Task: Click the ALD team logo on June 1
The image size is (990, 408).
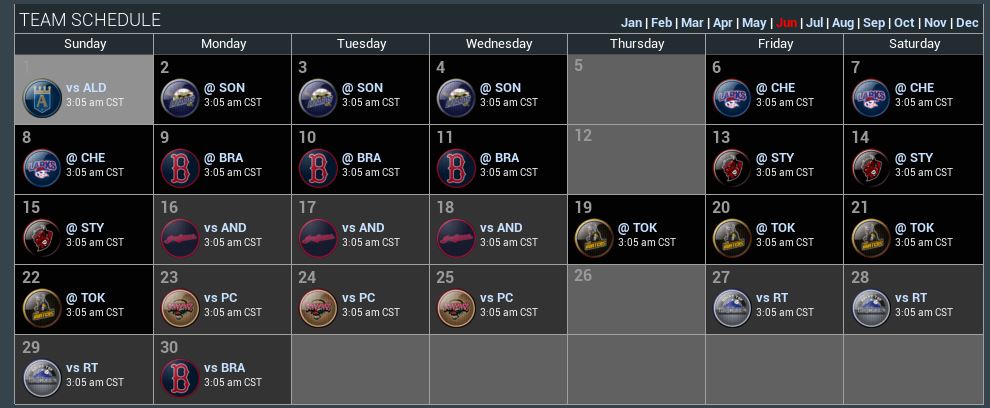Action: point(42,98)
